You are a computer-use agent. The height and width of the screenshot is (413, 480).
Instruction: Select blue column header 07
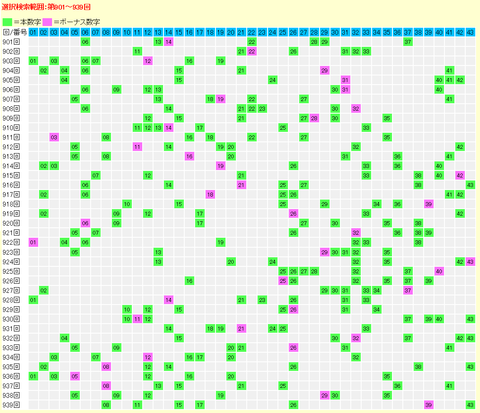pos(96,32)
